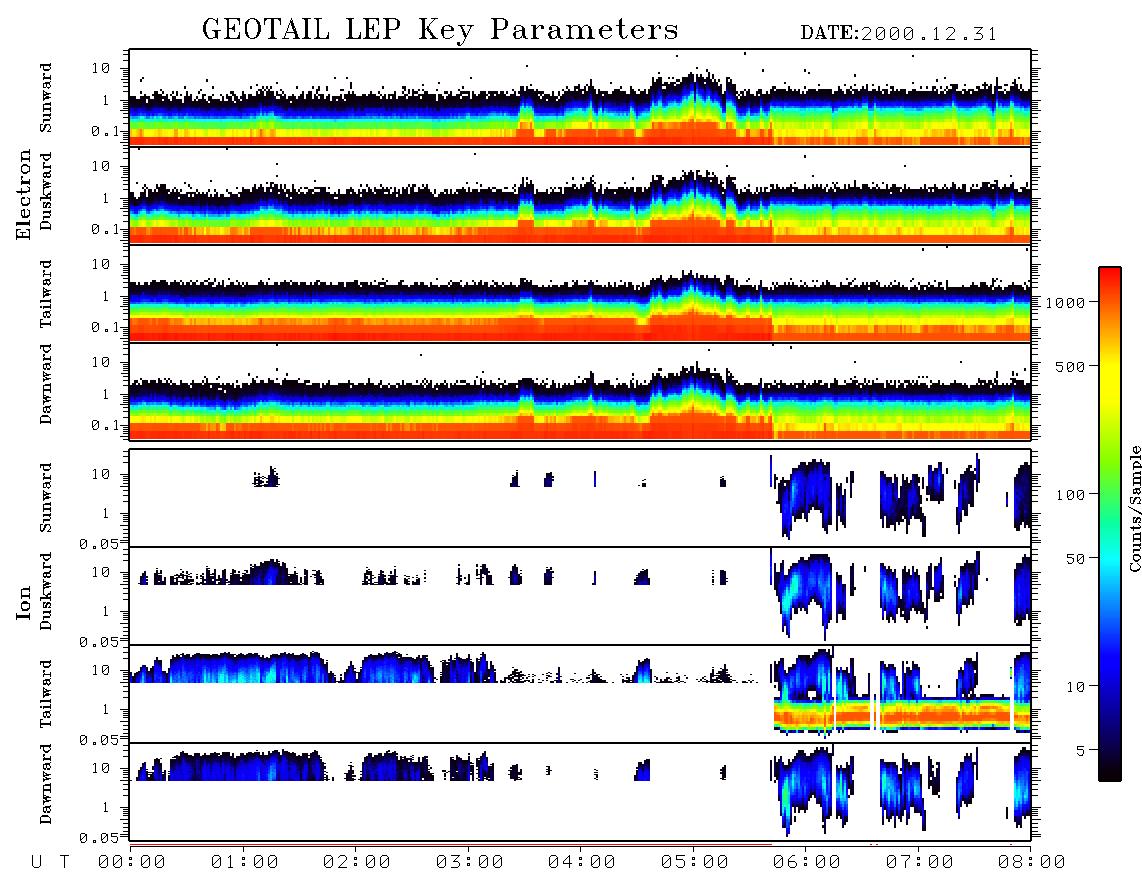Click the Ion Duskward panel label
Viewport: 1142px width, 880px height.
(x=46, y=592)
